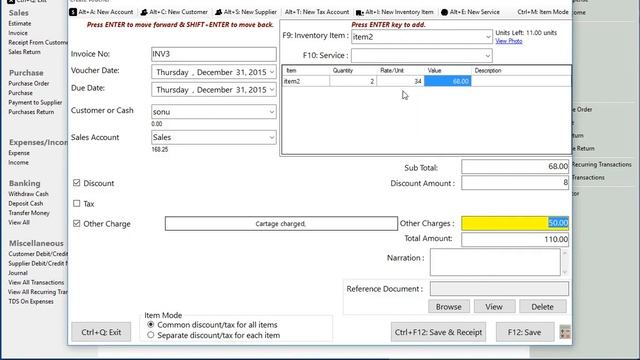Expand the Sales Account dropdown
This screenshot has height=360, width=640.
coord(272,138)
